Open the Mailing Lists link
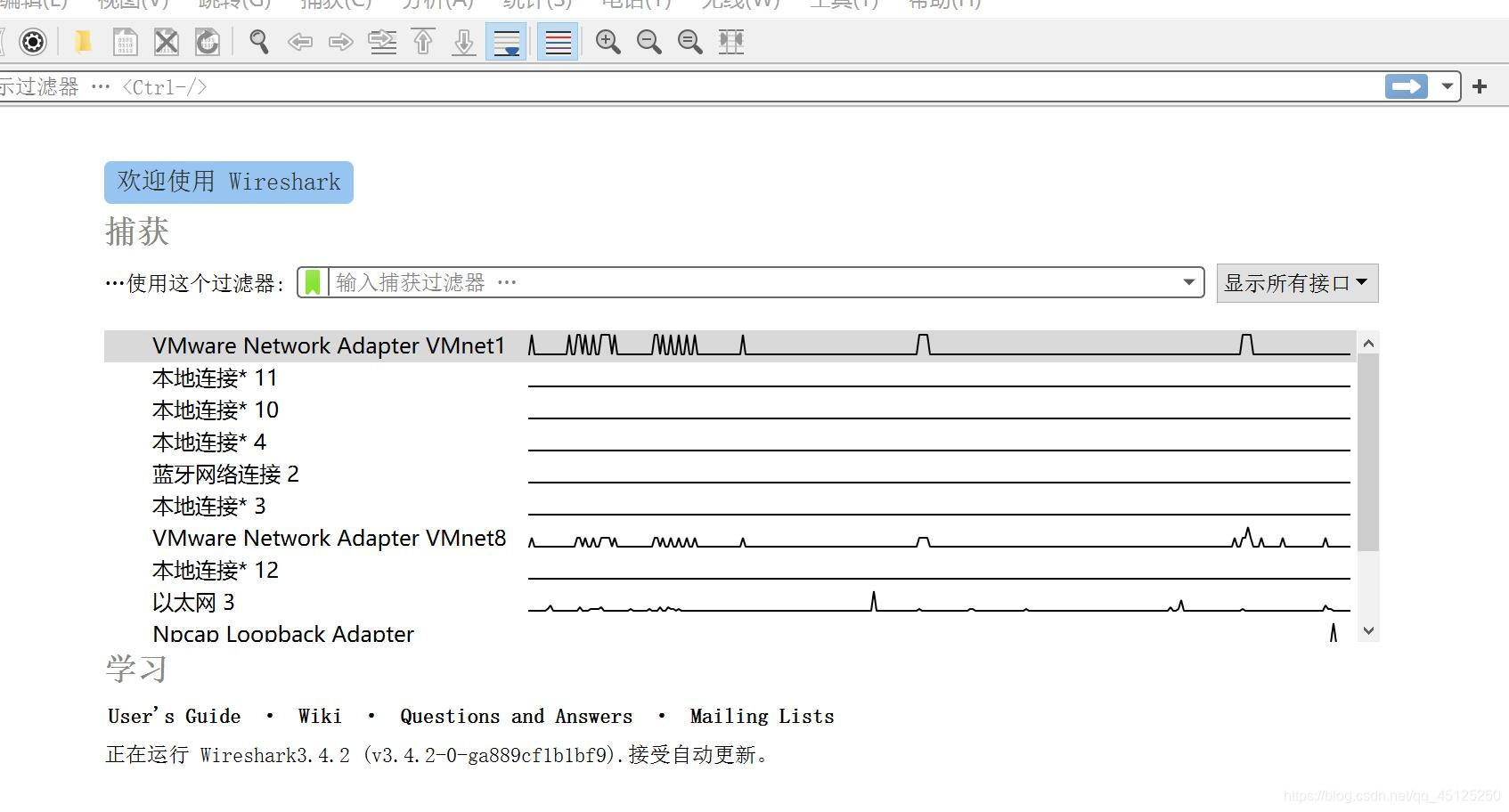The width and height of the screenshot is (1509, 812). pyautogui.click(x=763, y=717)
